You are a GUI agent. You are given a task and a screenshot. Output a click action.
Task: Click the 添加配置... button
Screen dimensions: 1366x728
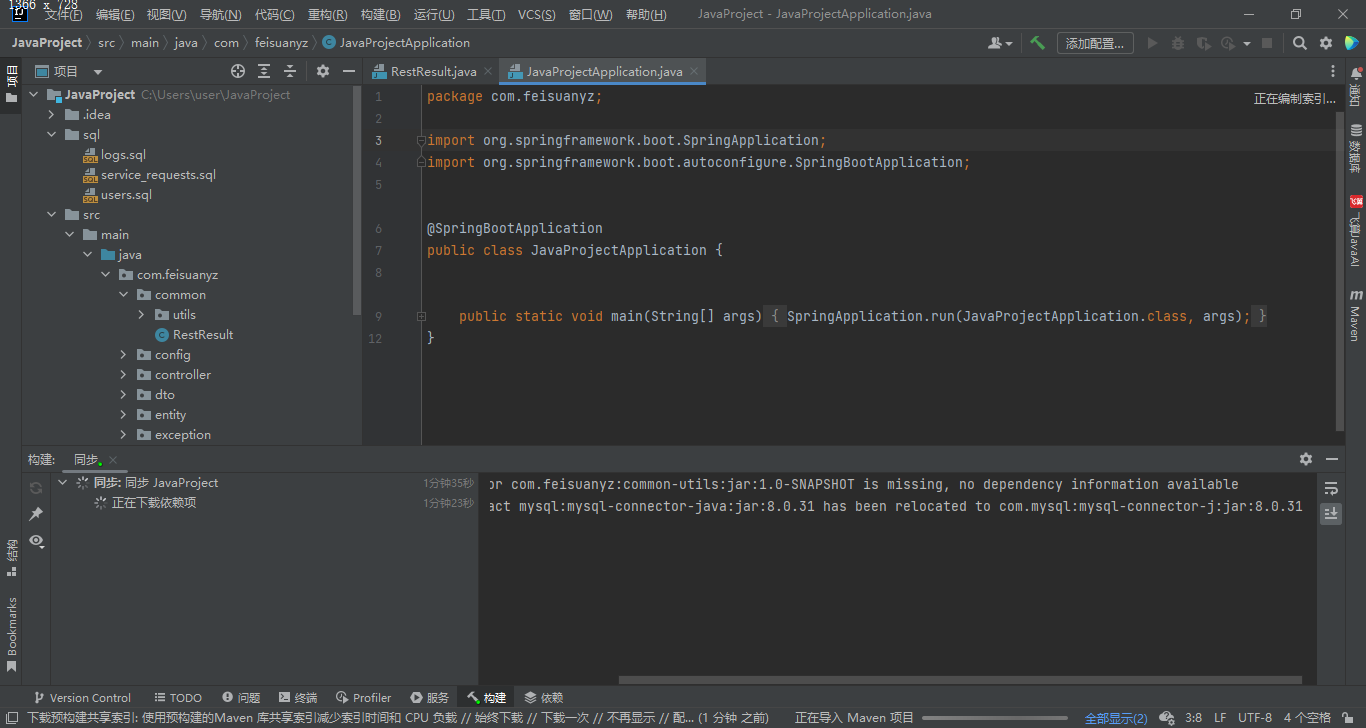[x=1095, y=43]
